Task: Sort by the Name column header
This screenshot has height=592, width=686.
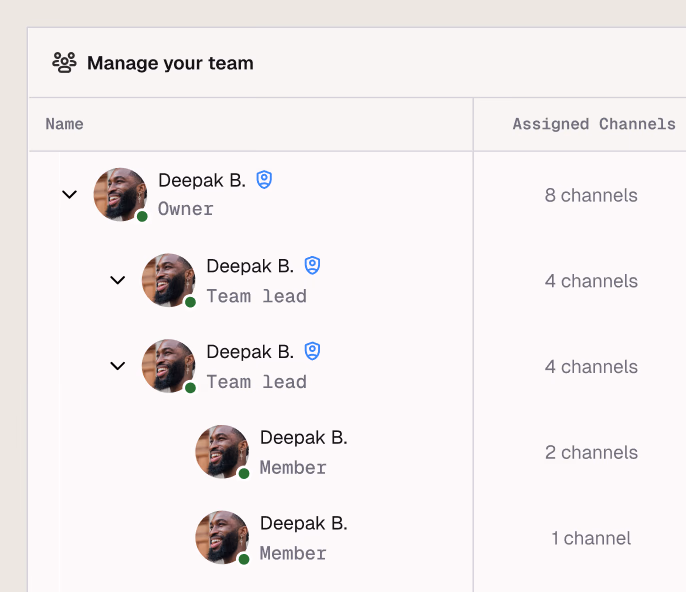Action: coord(65,124)
